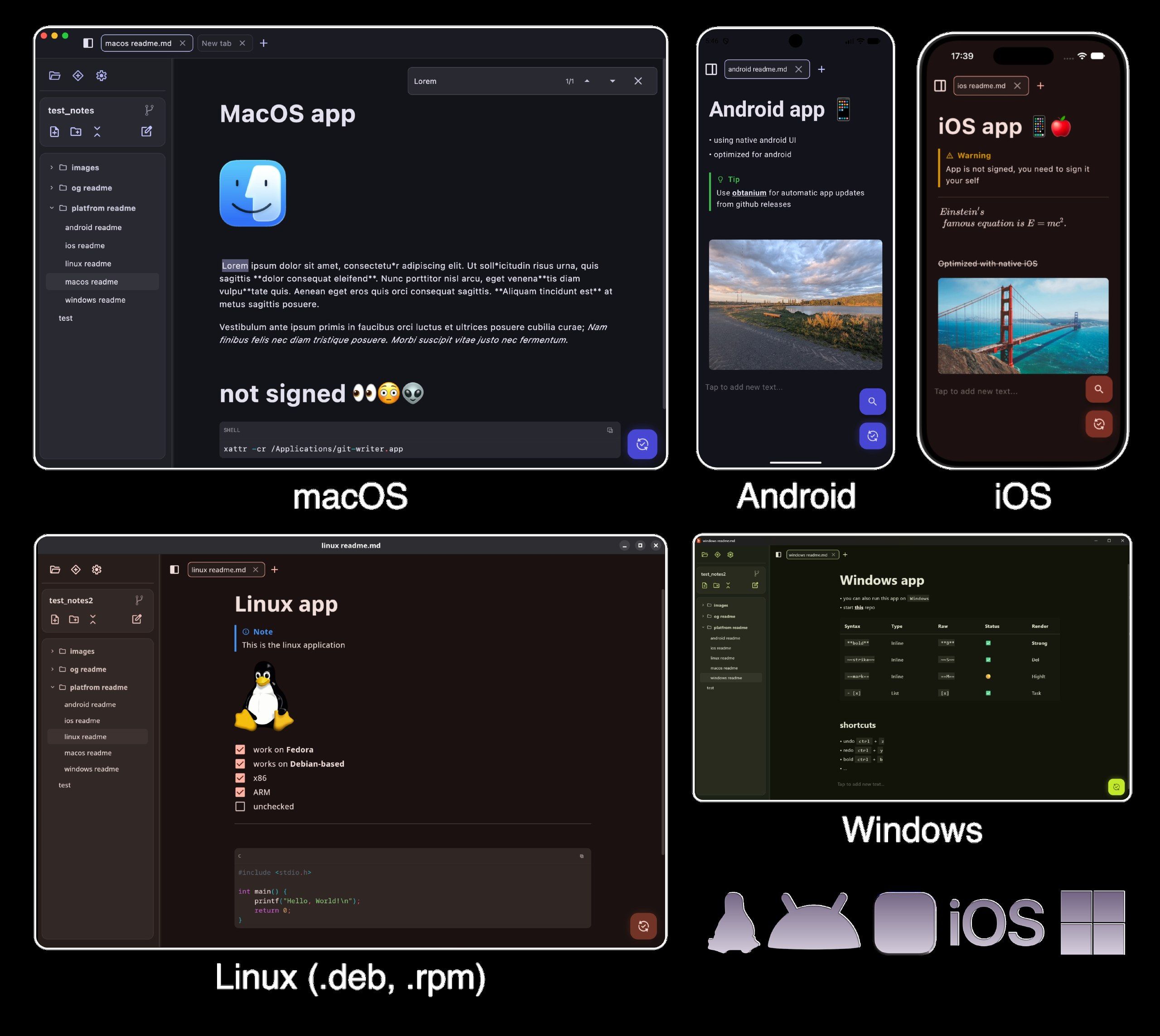Open windows readme in macOS sidebar
The width and height of the screenshot is (1160, 1036).
click(x=102, y=300)
